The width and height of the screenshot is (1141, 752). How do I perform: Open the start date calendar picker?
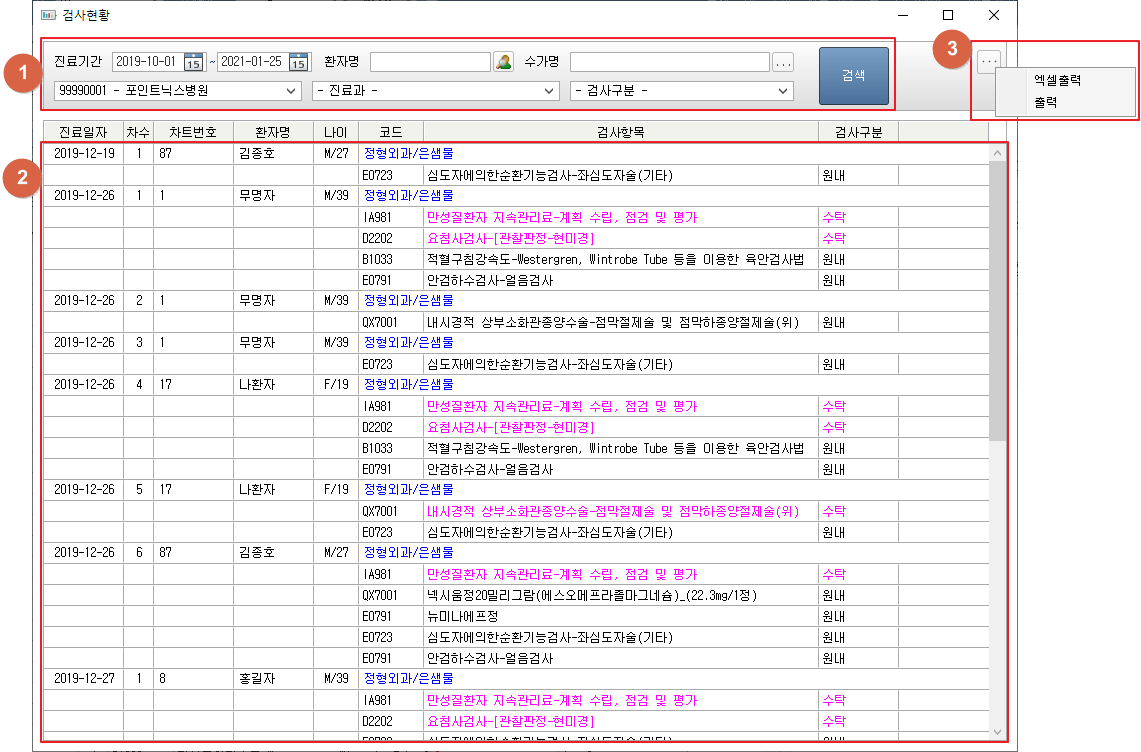point(194,62)
